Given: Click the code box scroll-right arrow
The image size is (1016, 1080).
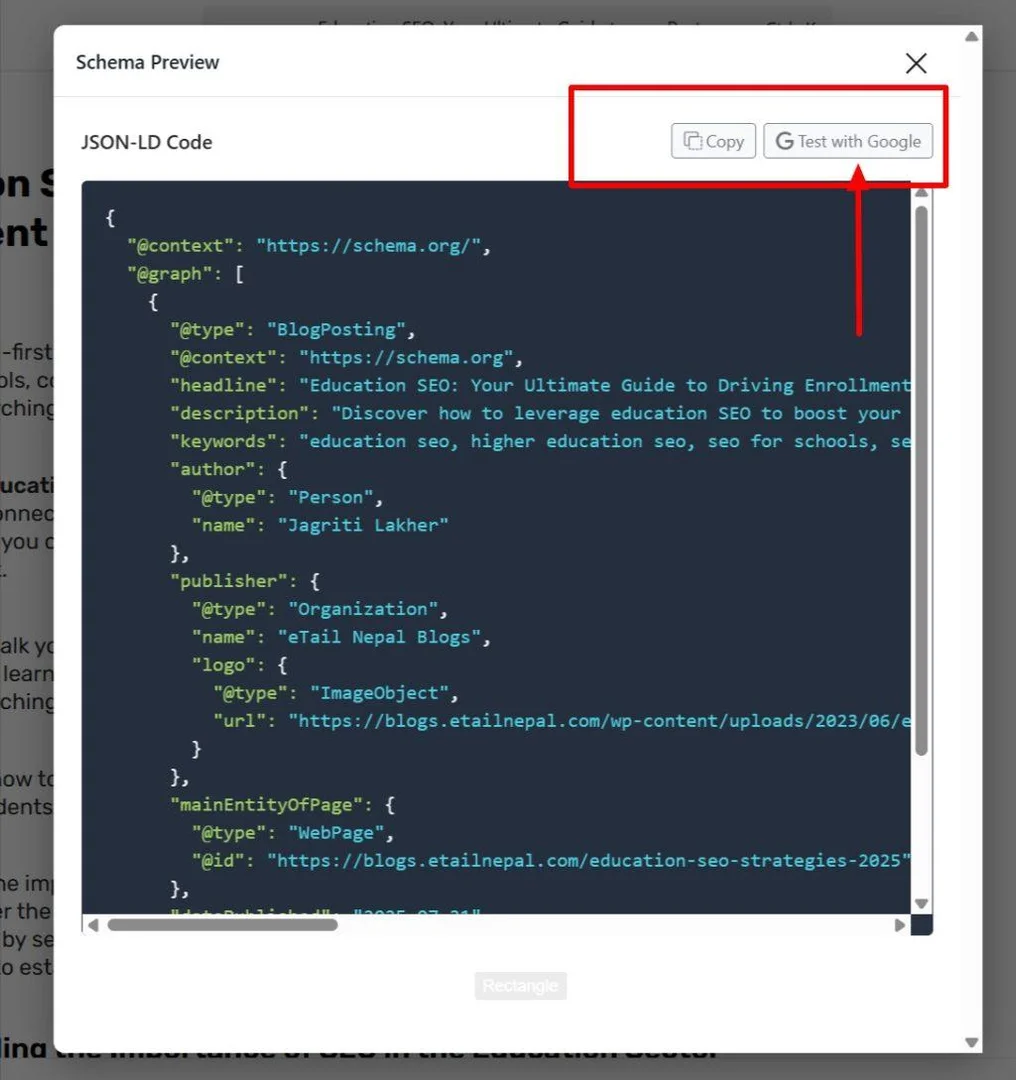Looking at the screenshot, I should pos(899,926).
